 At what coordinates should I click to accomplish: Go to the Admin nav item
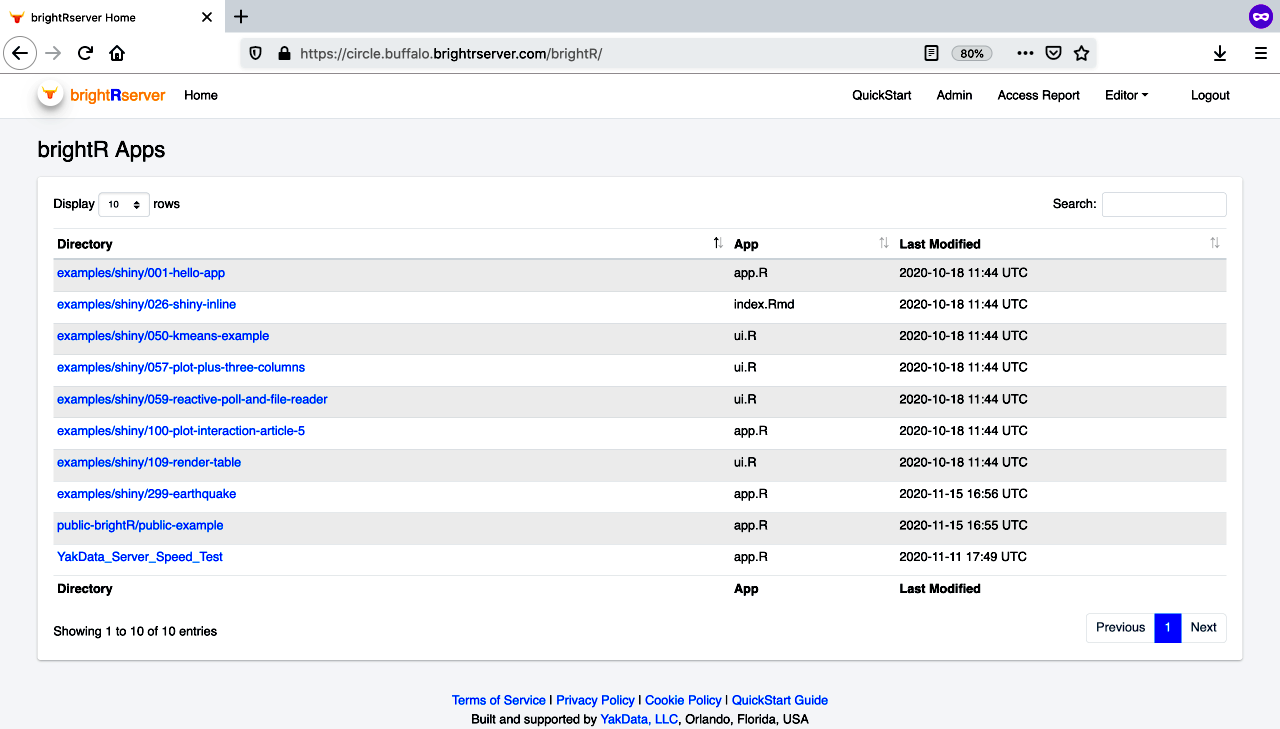[x=954, y=95]
